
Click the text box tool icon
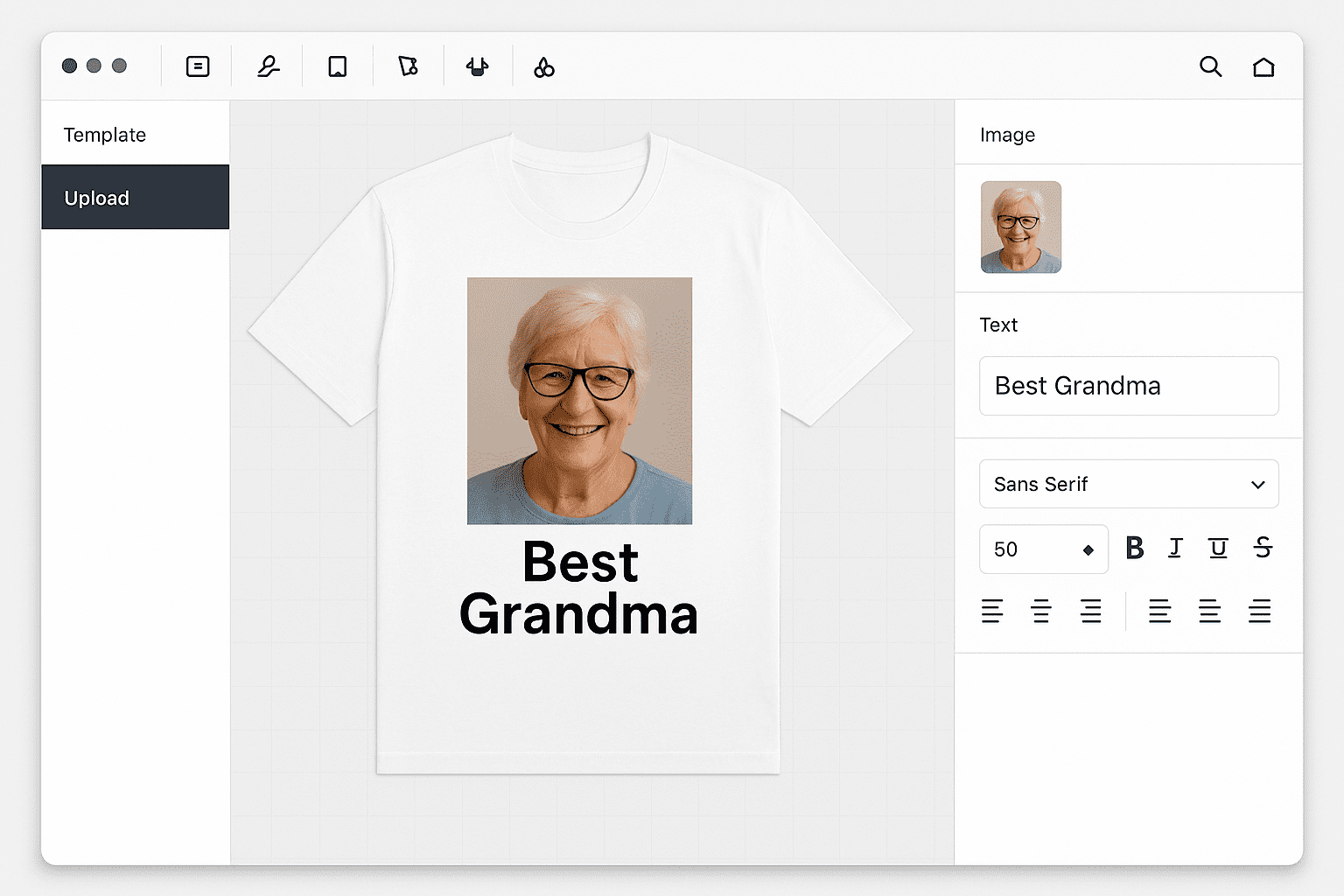click(198, 66)
